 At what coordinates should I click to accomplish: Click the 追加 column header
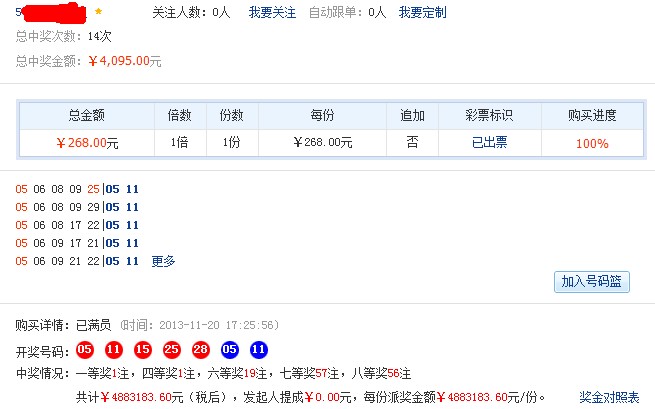[x=412, y=115]
